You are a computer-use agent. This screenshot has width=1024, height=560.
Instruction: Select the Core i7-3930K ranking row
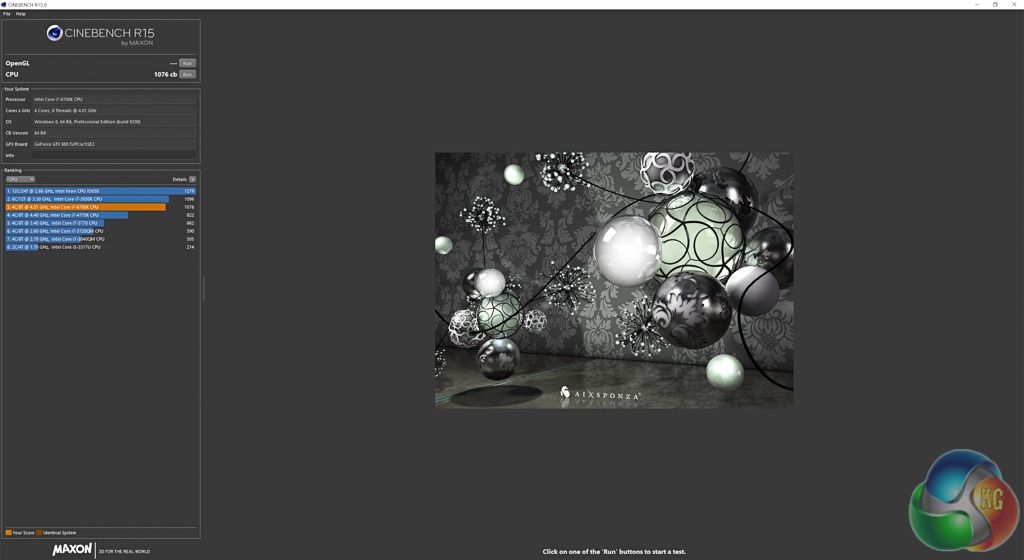coord(101,199)
